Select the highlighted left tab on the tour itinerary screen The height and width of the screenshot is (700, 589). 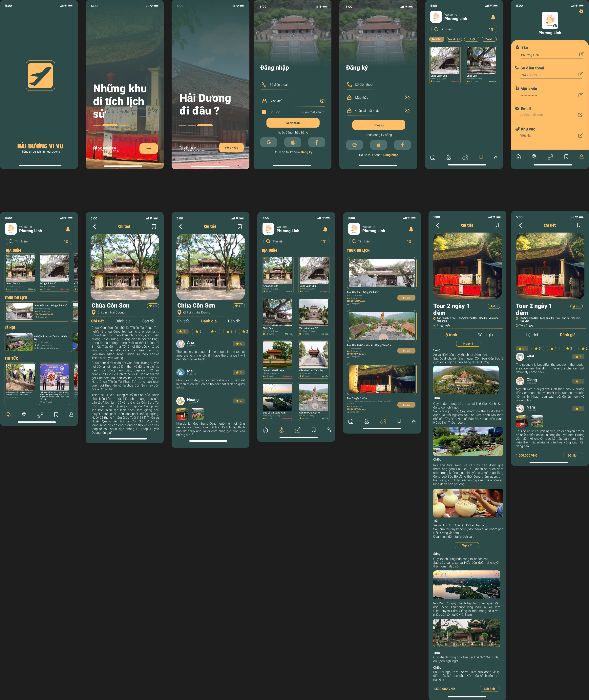(x=451, y=334)
